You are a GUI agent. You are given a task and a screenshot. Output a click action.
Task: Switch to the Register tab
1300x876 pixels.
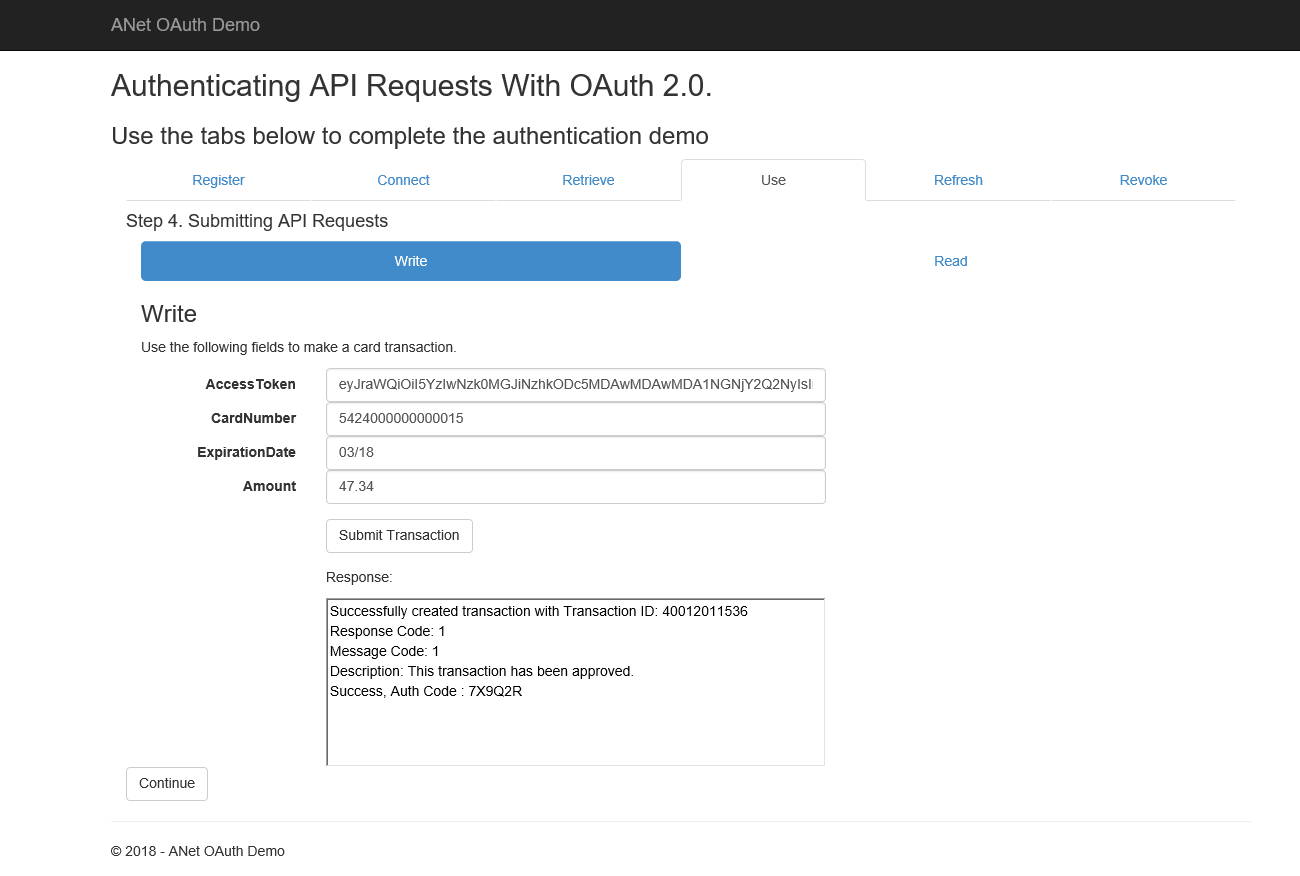[x=218, y=180]
